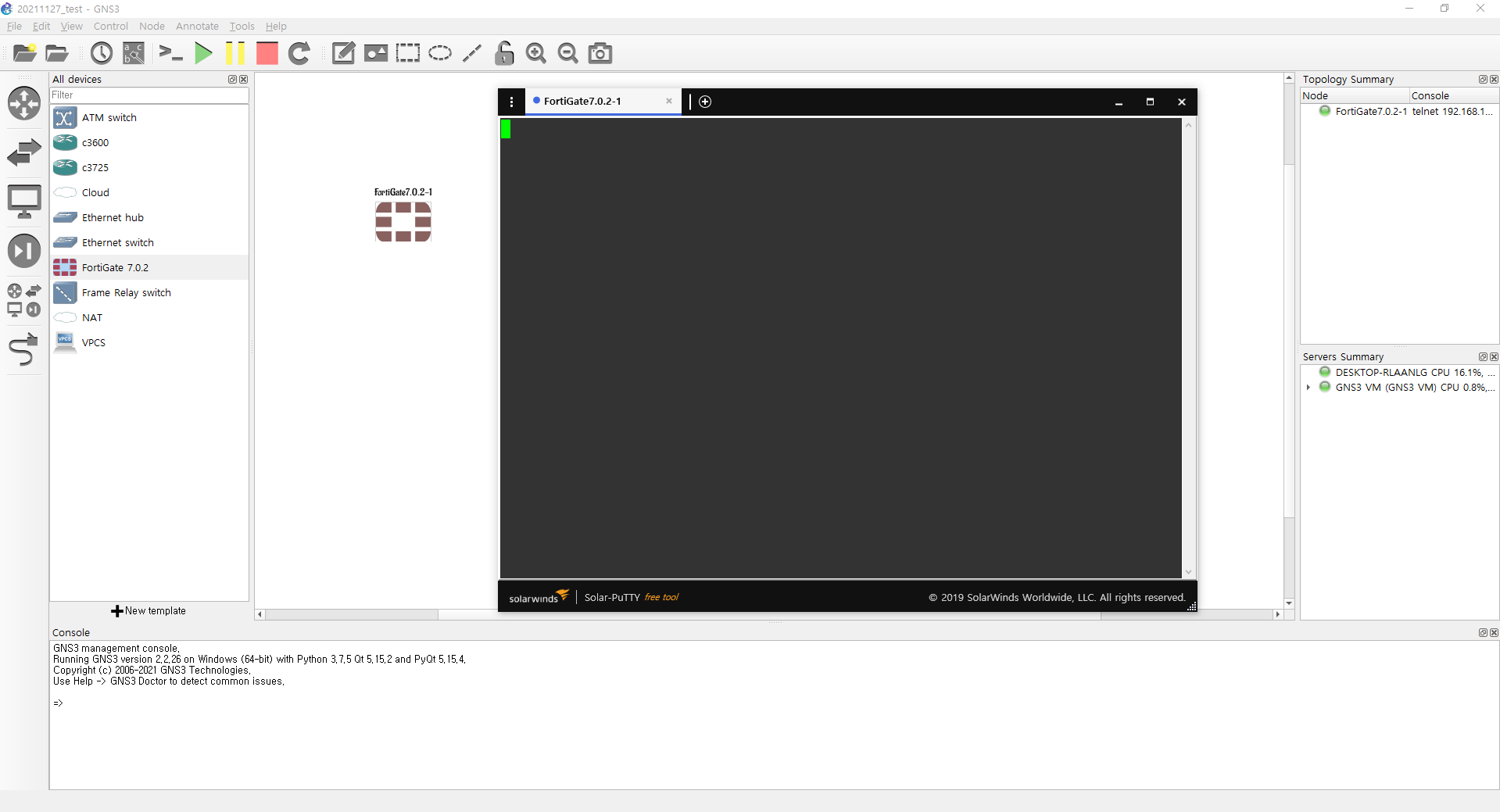Select the Draw an ellipse tool
The width and height of the screenshot is (1500, 812).
(440, 53)
